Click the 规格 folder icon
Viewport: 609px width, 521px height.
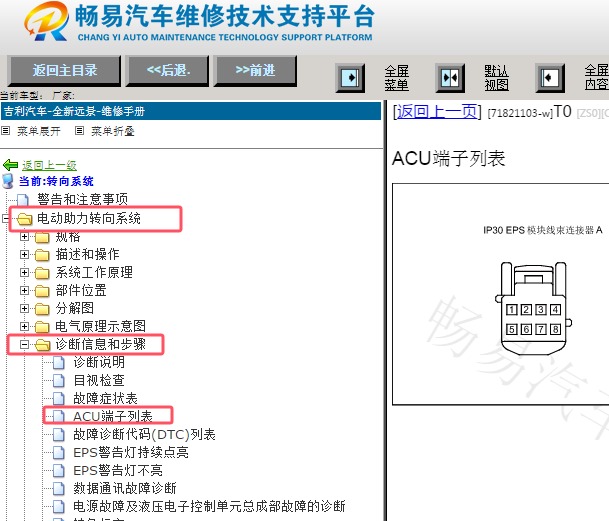[42, 237]
